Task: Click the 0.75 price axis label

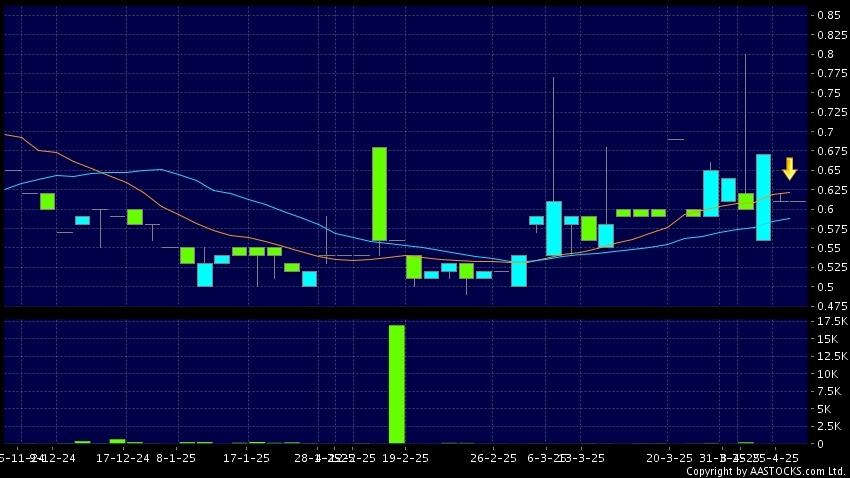Action: [829, 93]
